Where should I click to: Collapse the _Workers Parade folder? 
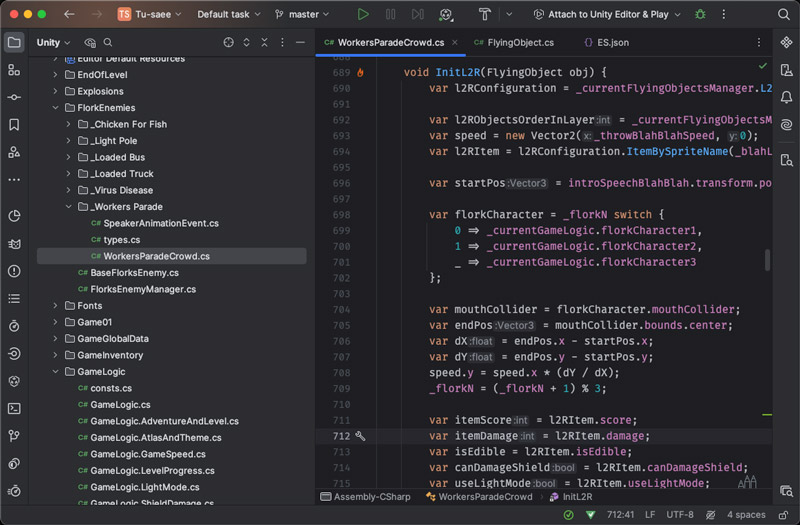(68, 207)
